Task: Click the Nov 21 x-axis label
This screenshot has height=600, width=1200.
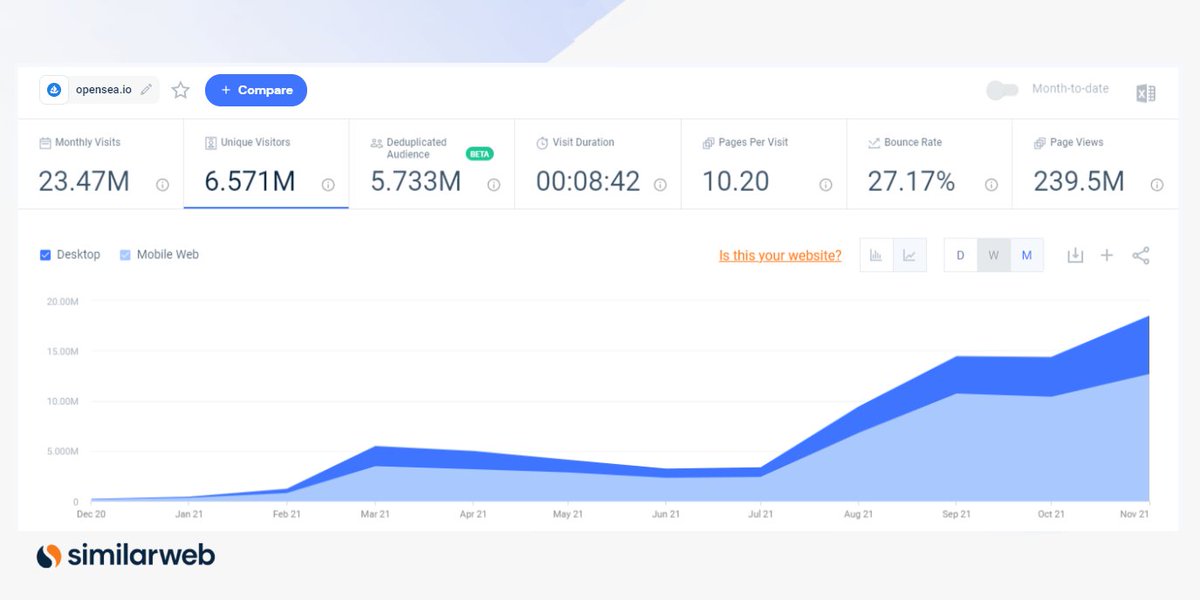Action: (x=1134, y=515)
